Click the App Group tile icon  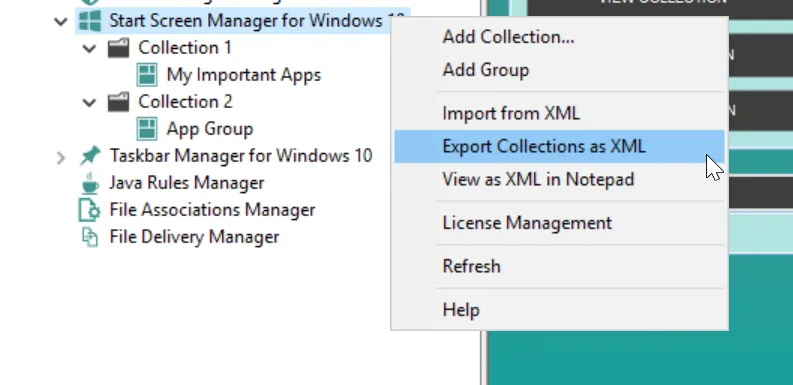click(x=147, y=129)
